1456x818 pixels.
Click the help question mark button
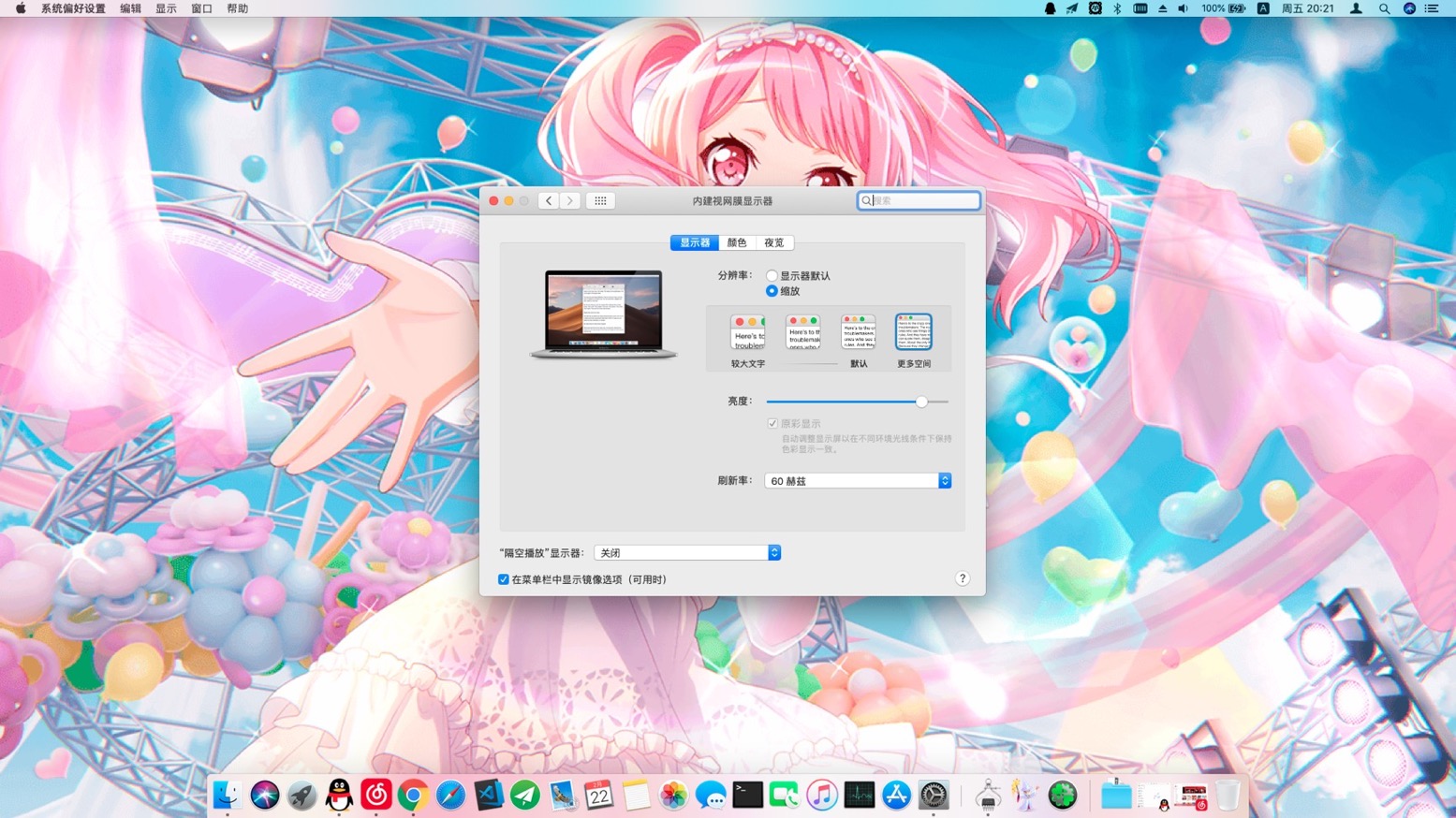[x=962, y=578]
